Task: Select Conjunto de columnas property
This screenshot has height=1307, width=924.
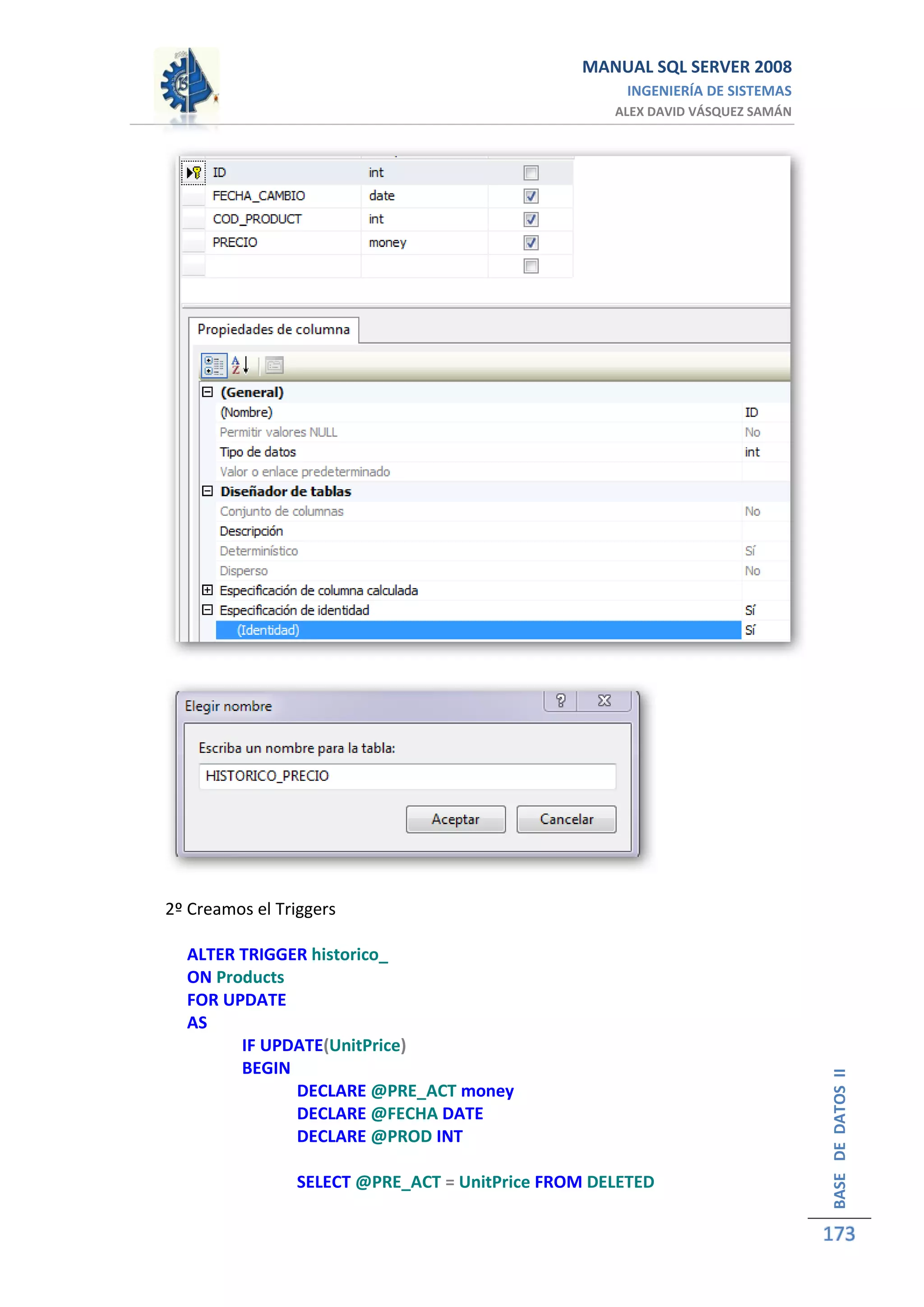Action: pos(503,511)
